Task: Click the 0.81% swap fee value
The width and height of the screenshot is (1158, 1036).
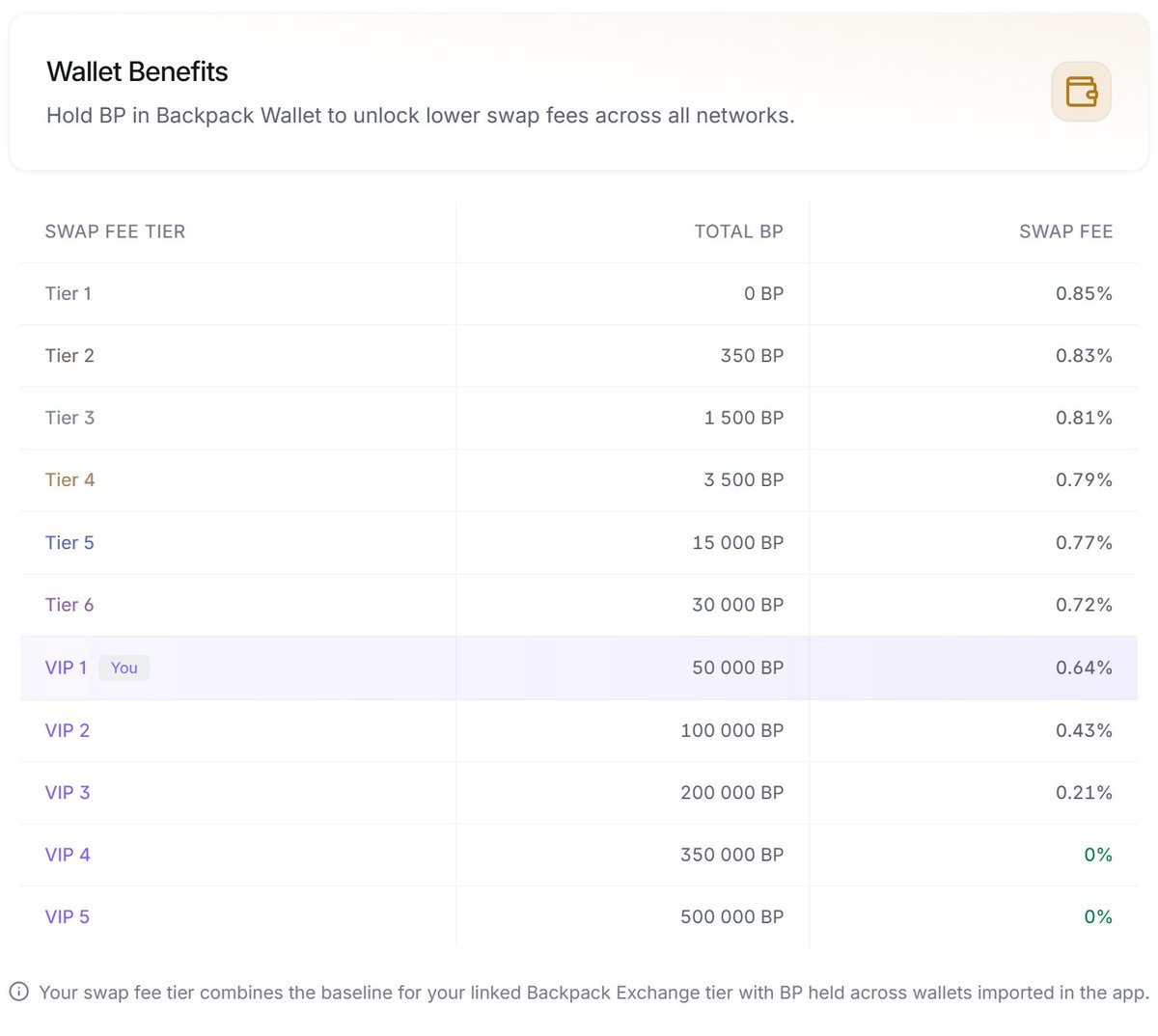Action: [x=1084, y=418]
